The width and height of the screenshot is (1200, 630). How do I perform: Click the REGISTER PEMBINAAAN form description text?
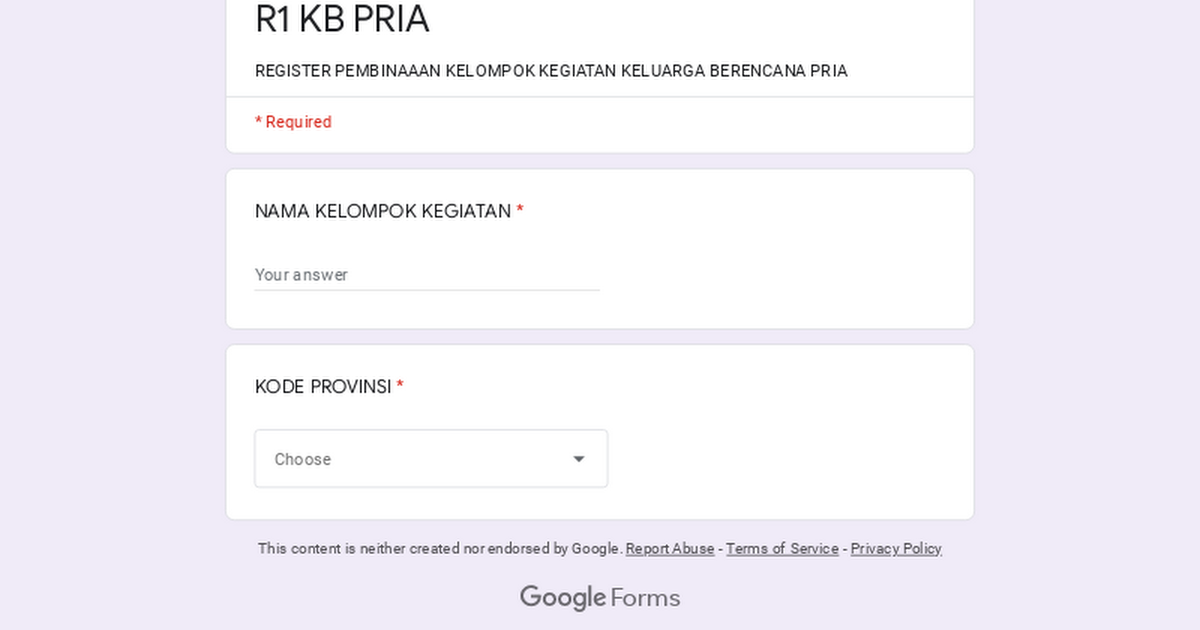pyautogui.click(x=551, y=71)
